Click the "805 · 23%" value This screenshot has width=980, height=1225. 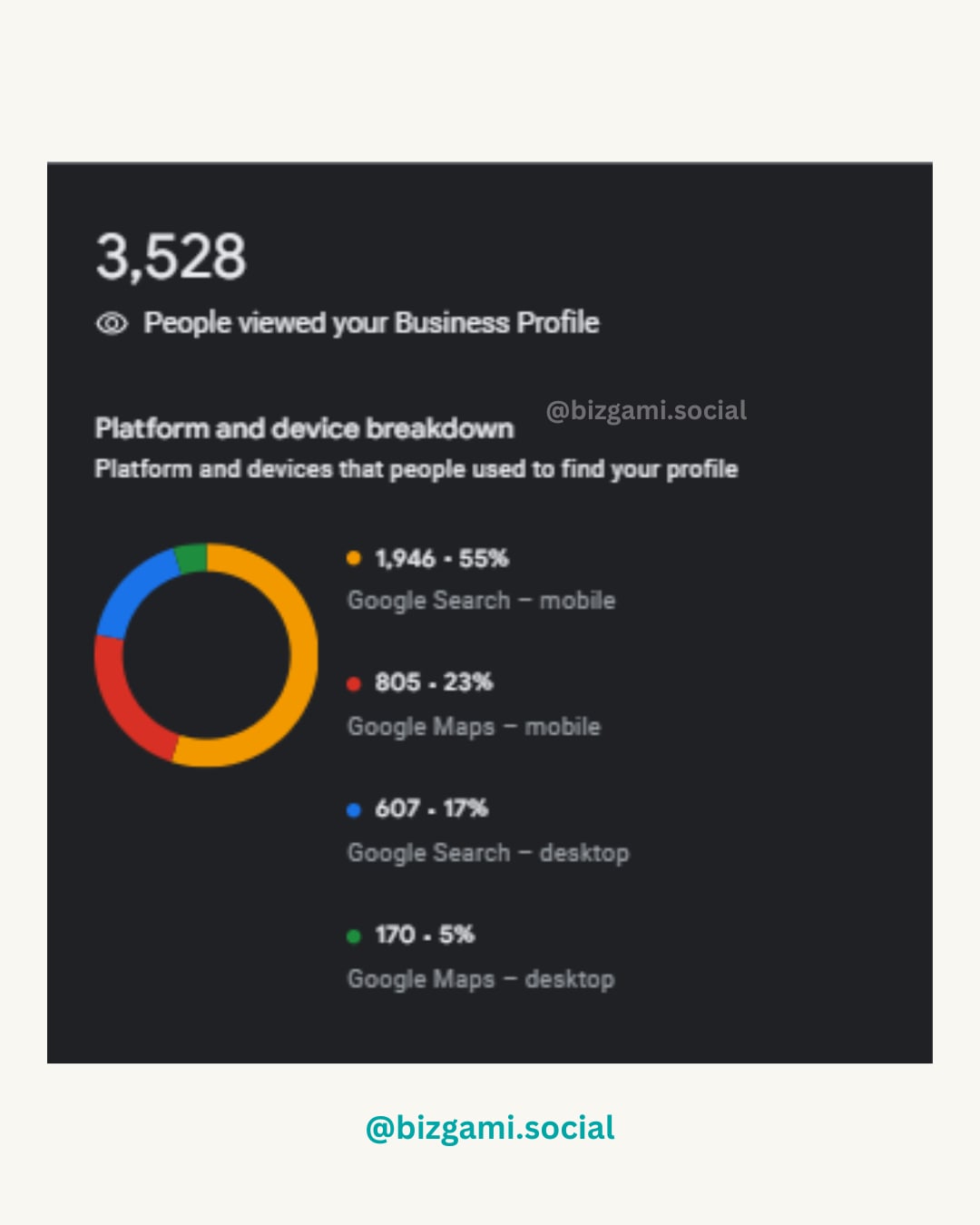point(434,682)
